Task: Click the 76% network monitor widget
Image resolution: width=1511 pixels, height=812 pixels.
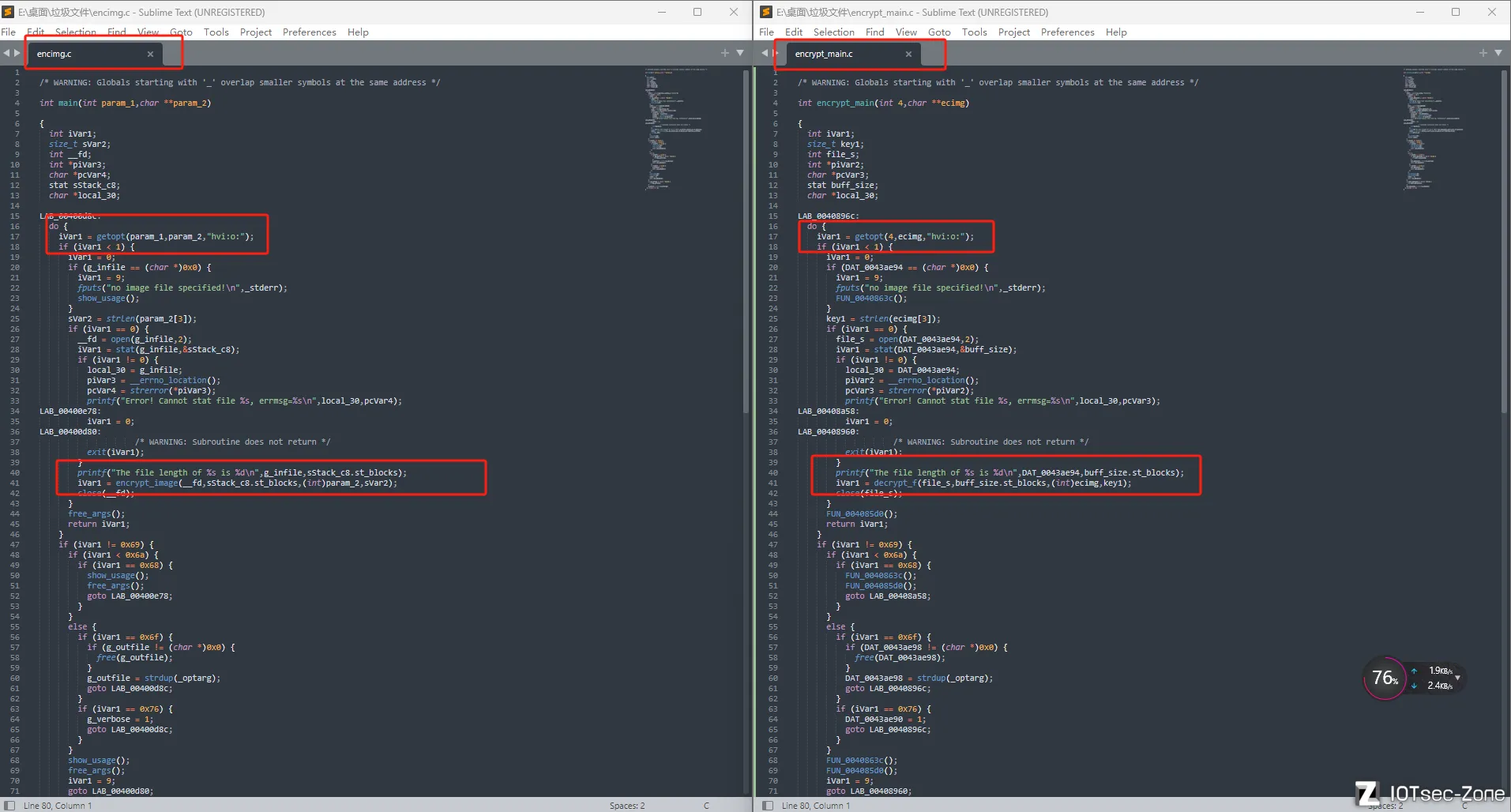Action: pyautogui.click(x=1385, y=678)
